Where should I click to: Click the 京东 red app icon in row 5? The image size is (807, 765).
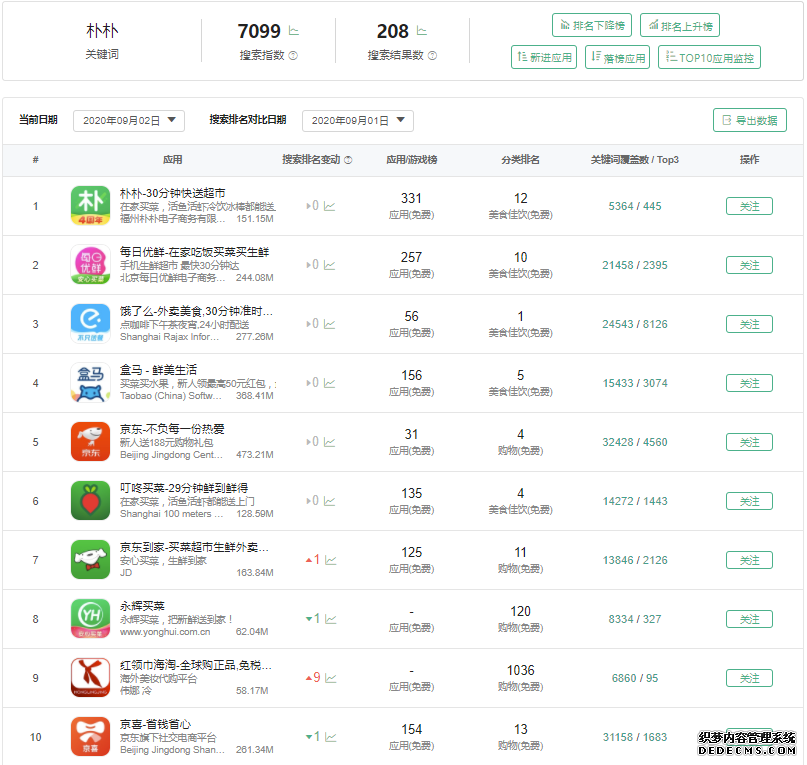(90, 442)
